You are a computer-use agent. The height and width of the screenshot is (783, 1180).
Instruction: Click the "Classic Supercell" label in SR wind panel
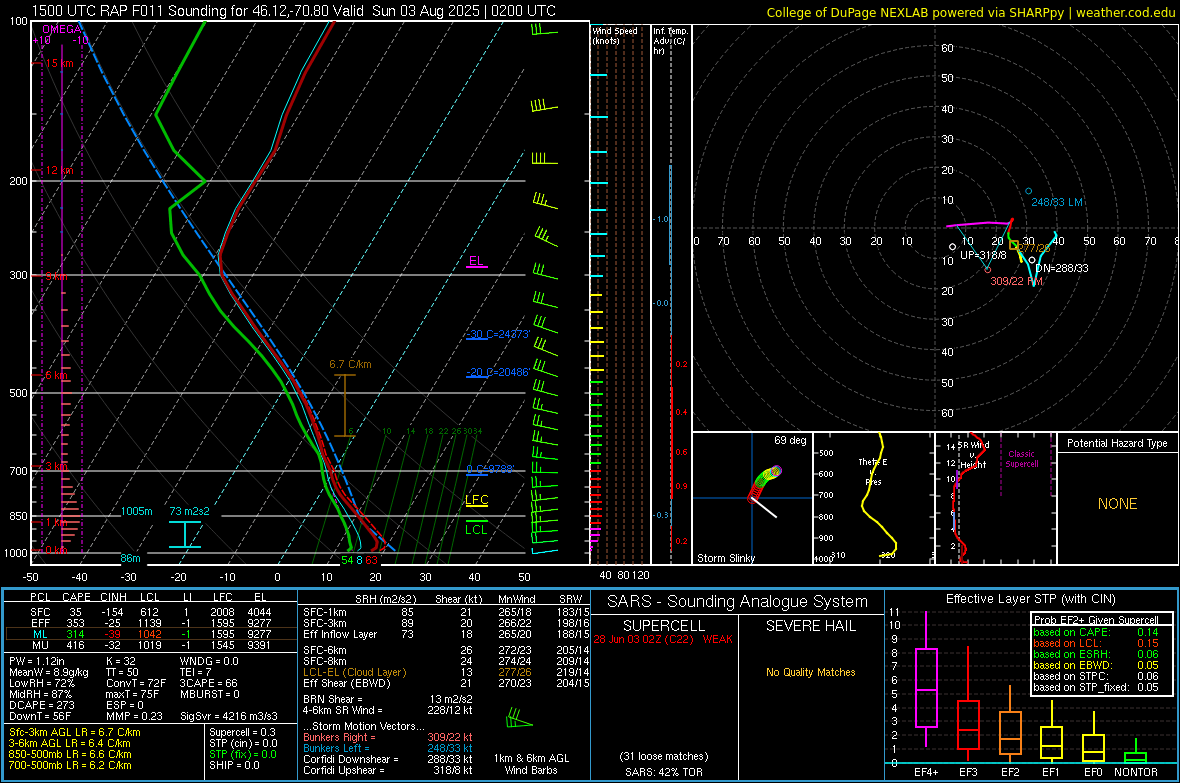1021,459
